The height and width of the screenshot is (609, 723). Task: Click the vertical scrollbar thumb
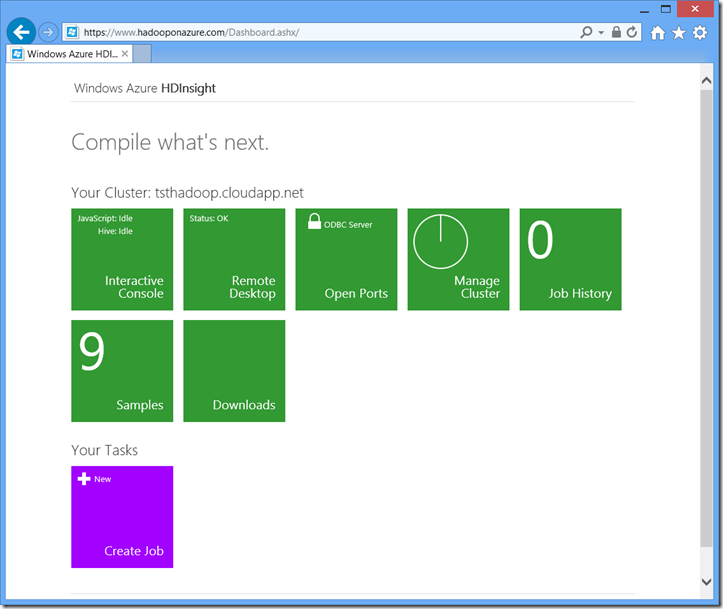click(x=706, y=318)
